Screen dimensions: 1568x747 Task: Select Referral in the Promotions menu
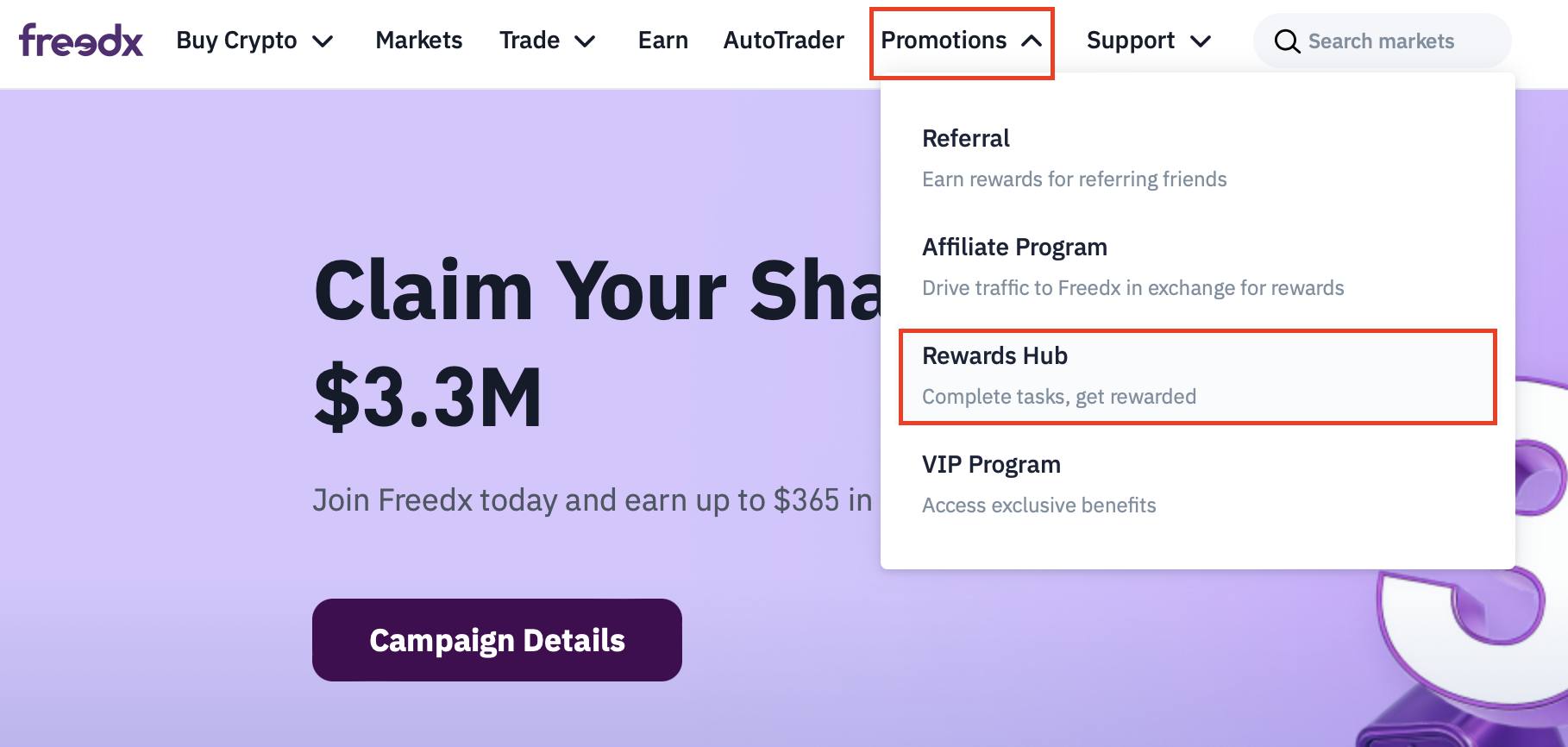pos(966,139)
